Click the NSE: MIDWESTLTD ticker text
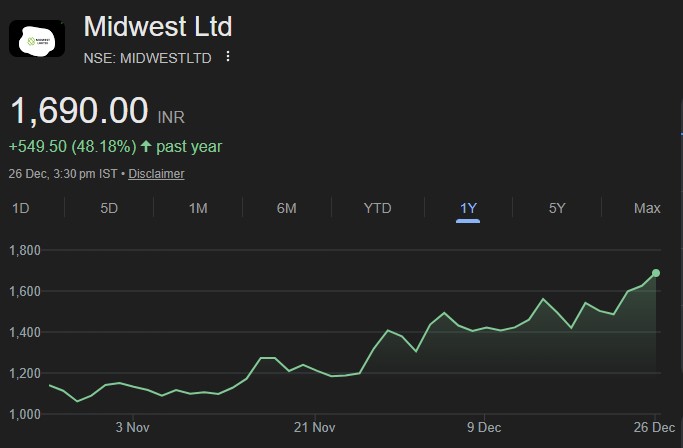Viewport: 683px width, 448px height. tap(148, 58)
